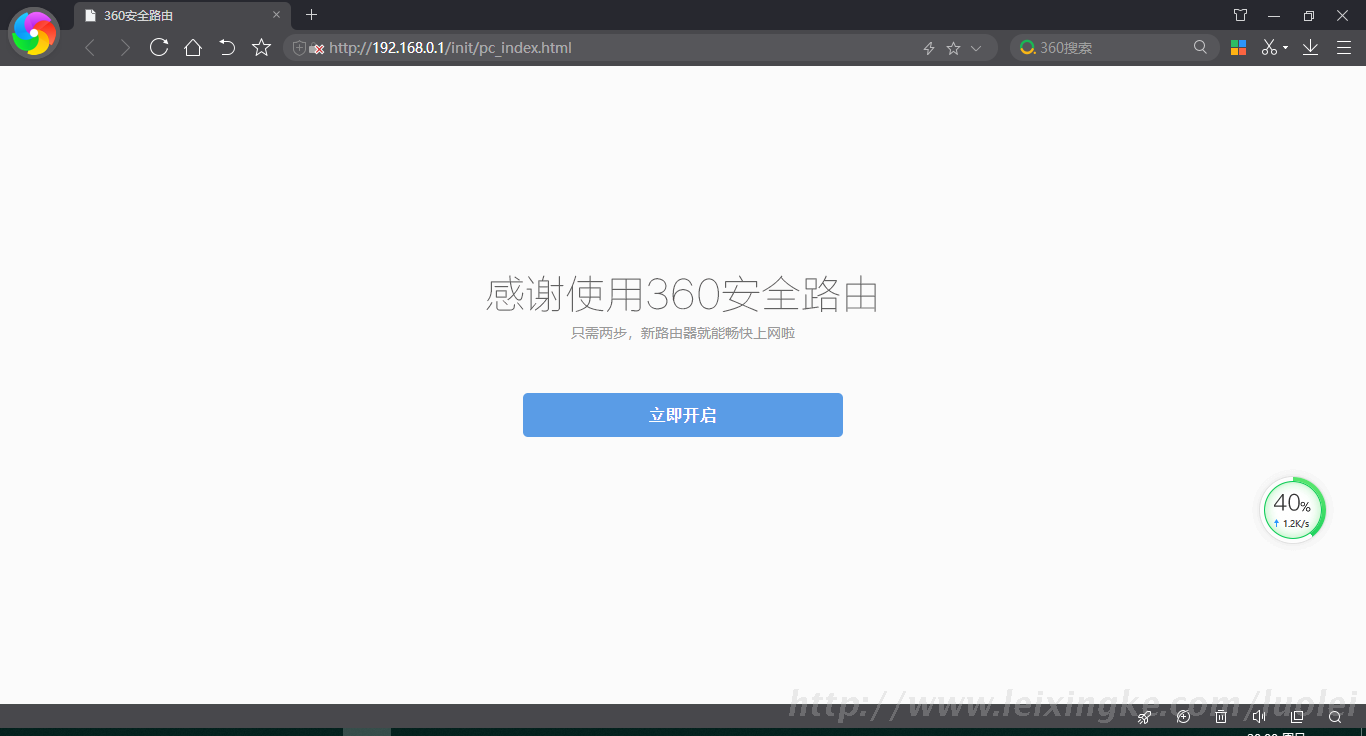Click the site security shield icon

coord(299,48)
